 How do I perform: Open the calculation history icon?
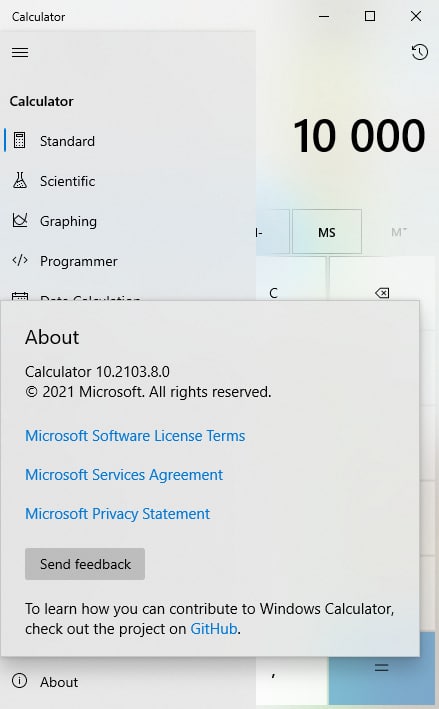(x=420, y=52)
